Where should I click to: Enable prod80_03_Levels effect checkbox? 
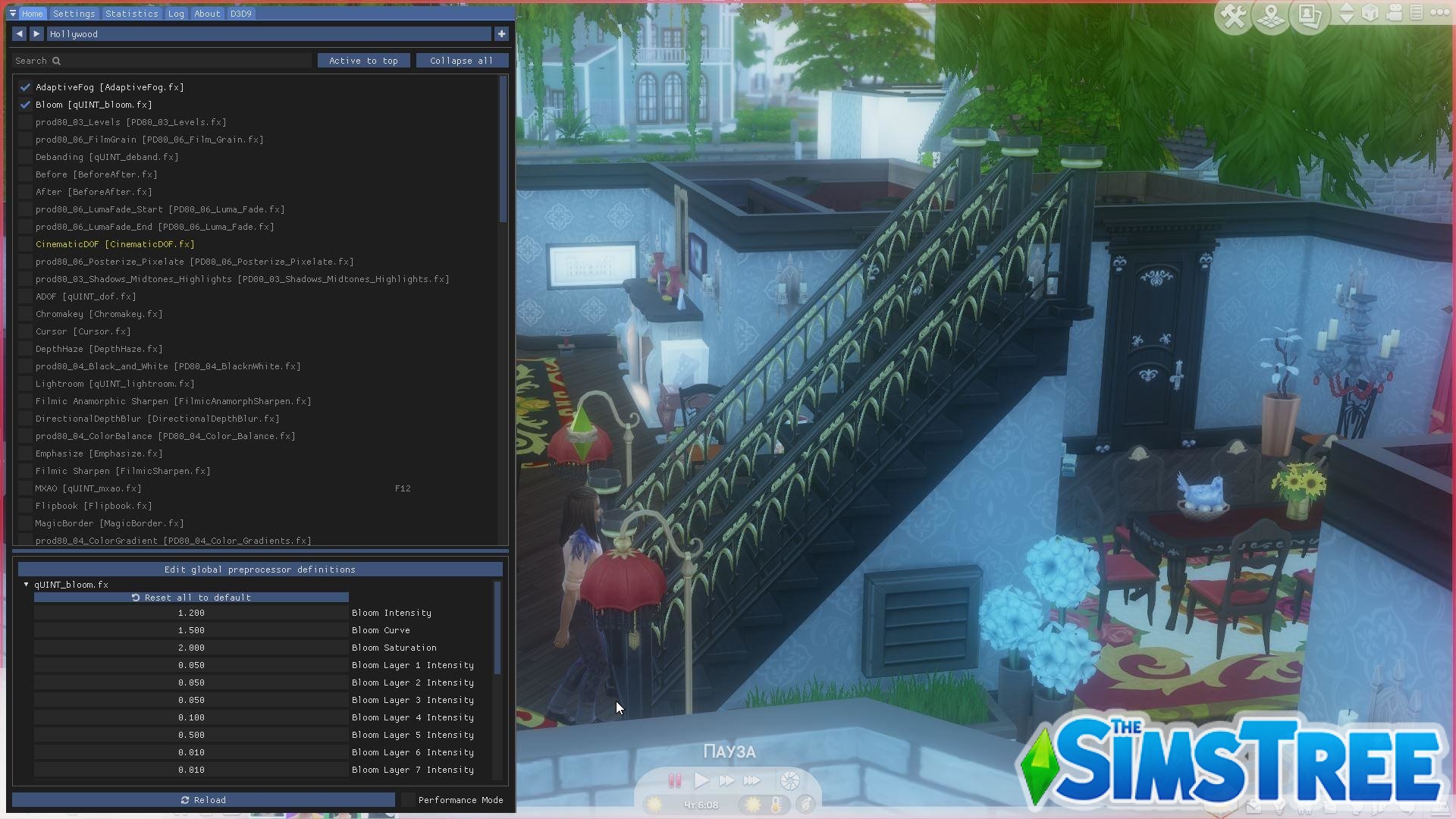(26, 122)
